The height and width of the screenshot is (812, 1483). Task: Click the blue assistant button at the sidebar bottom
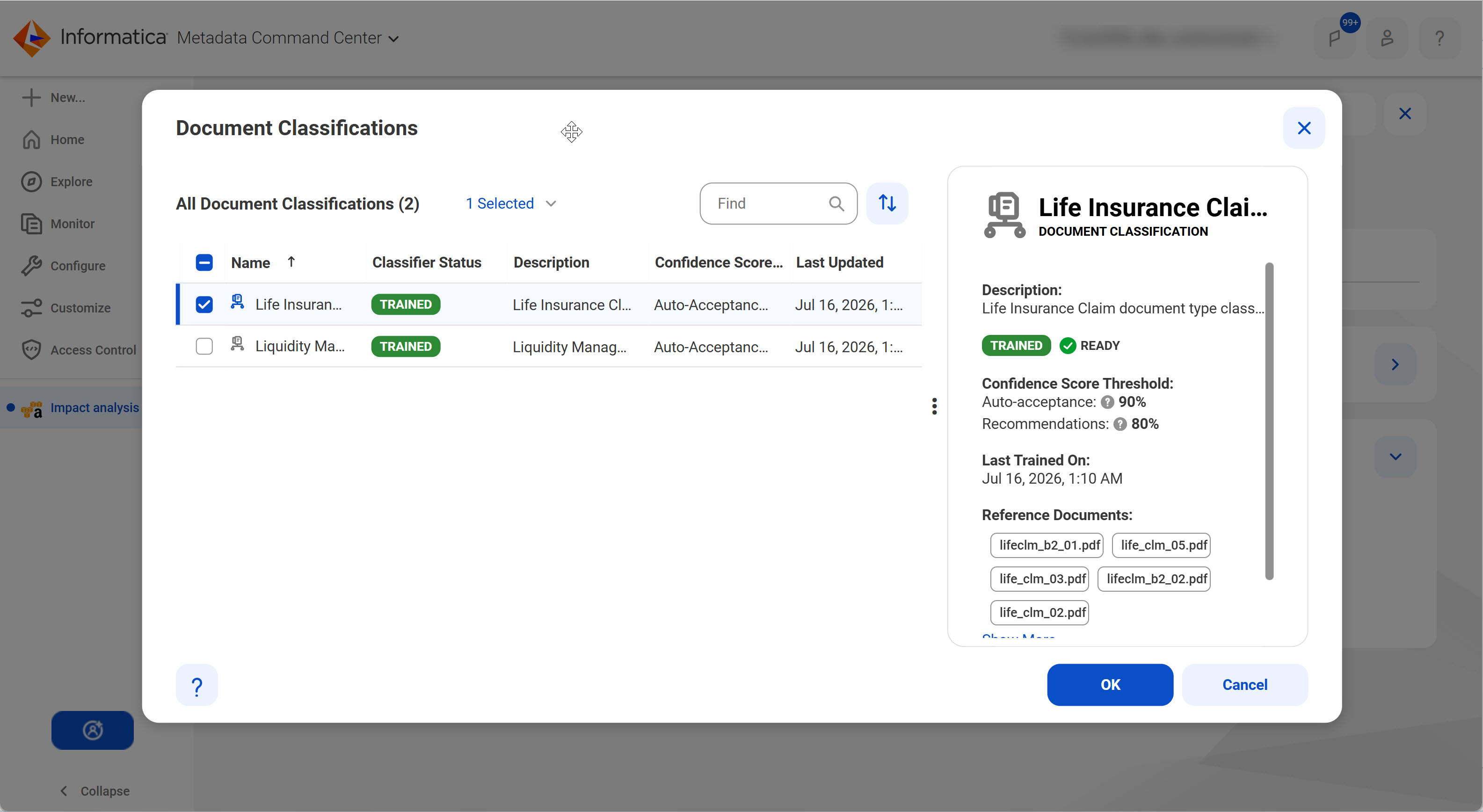[93, 730]
